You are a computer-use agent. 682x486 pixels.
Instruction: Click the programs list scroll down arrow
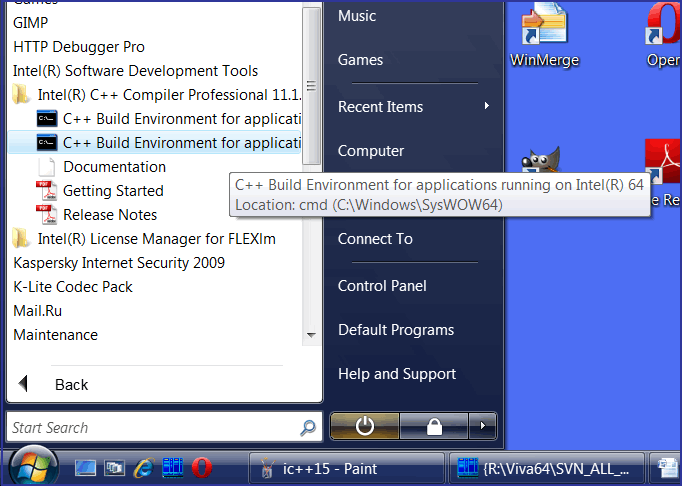click(311, 335)
